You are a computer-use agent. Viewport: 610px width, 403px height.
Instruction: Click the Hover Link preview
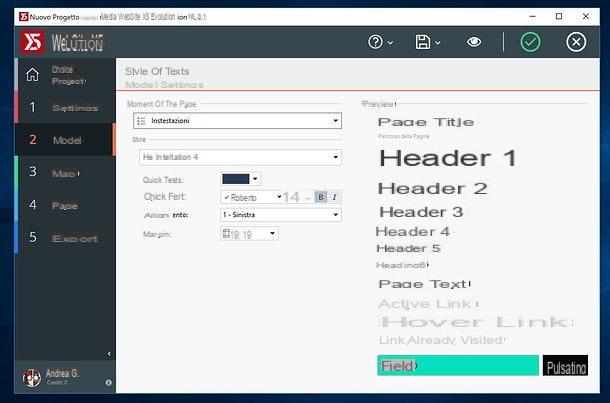click(x=476, y=322)
